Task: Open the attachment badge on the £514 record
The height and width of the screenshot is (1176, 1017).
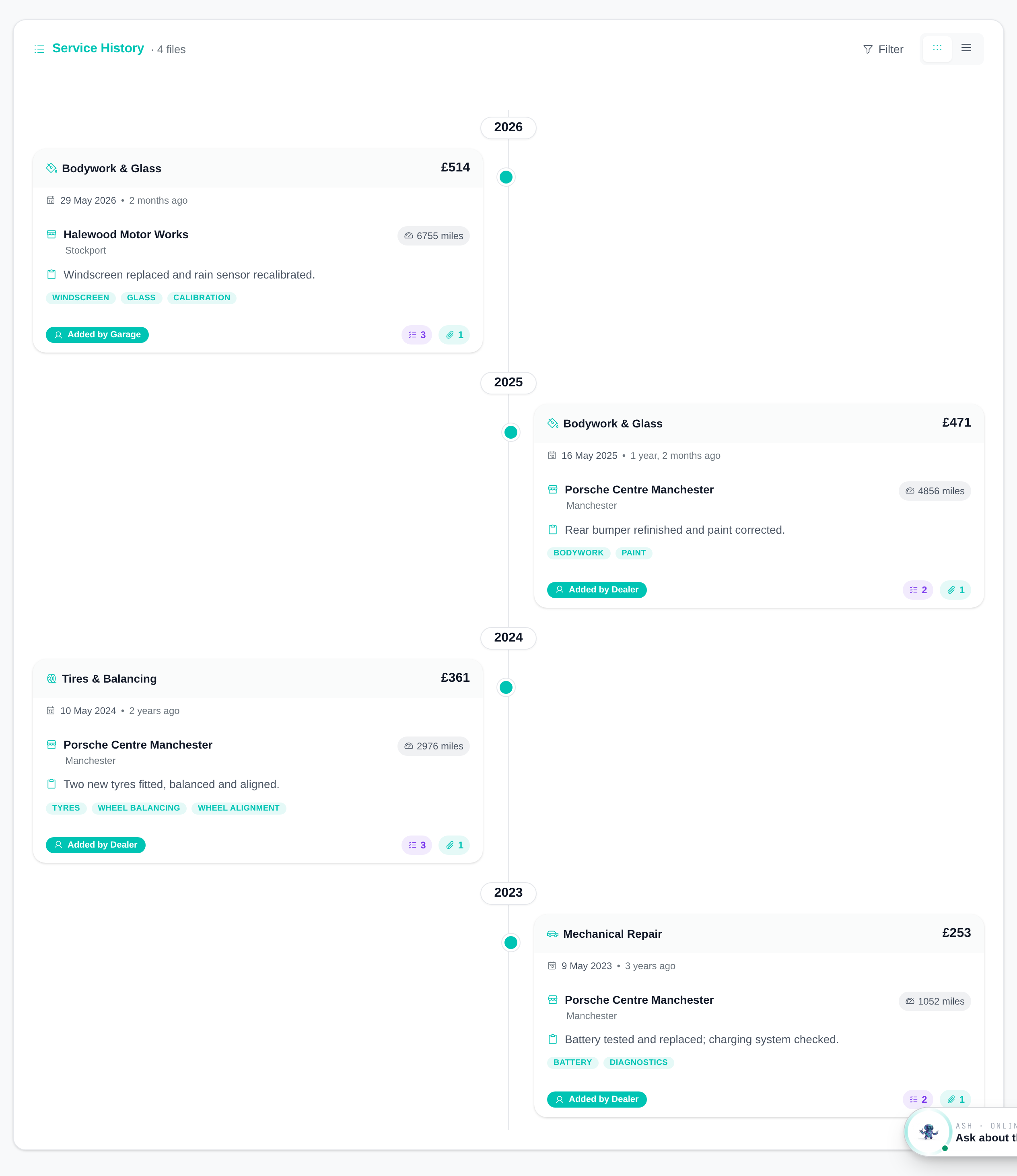Action: click(454, 335)
